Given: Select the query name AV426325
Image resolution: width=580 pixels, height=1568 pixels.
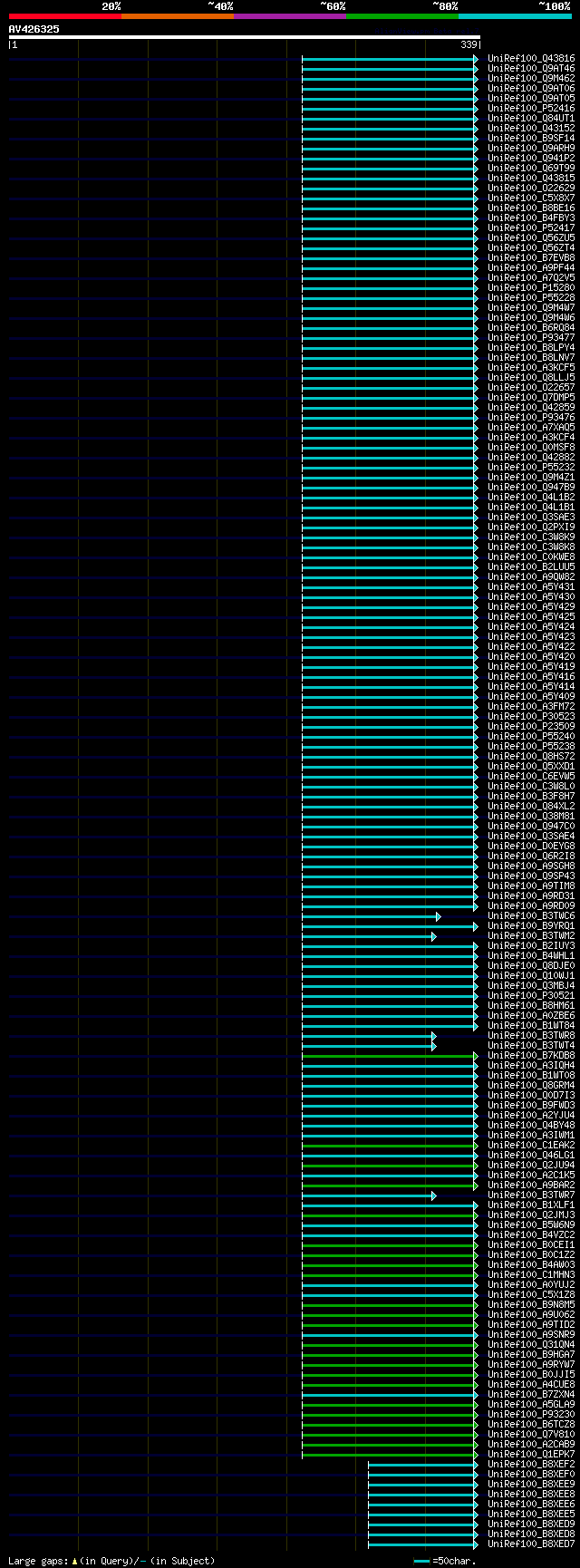Looking at the screenshot, I should pos(34,29).
